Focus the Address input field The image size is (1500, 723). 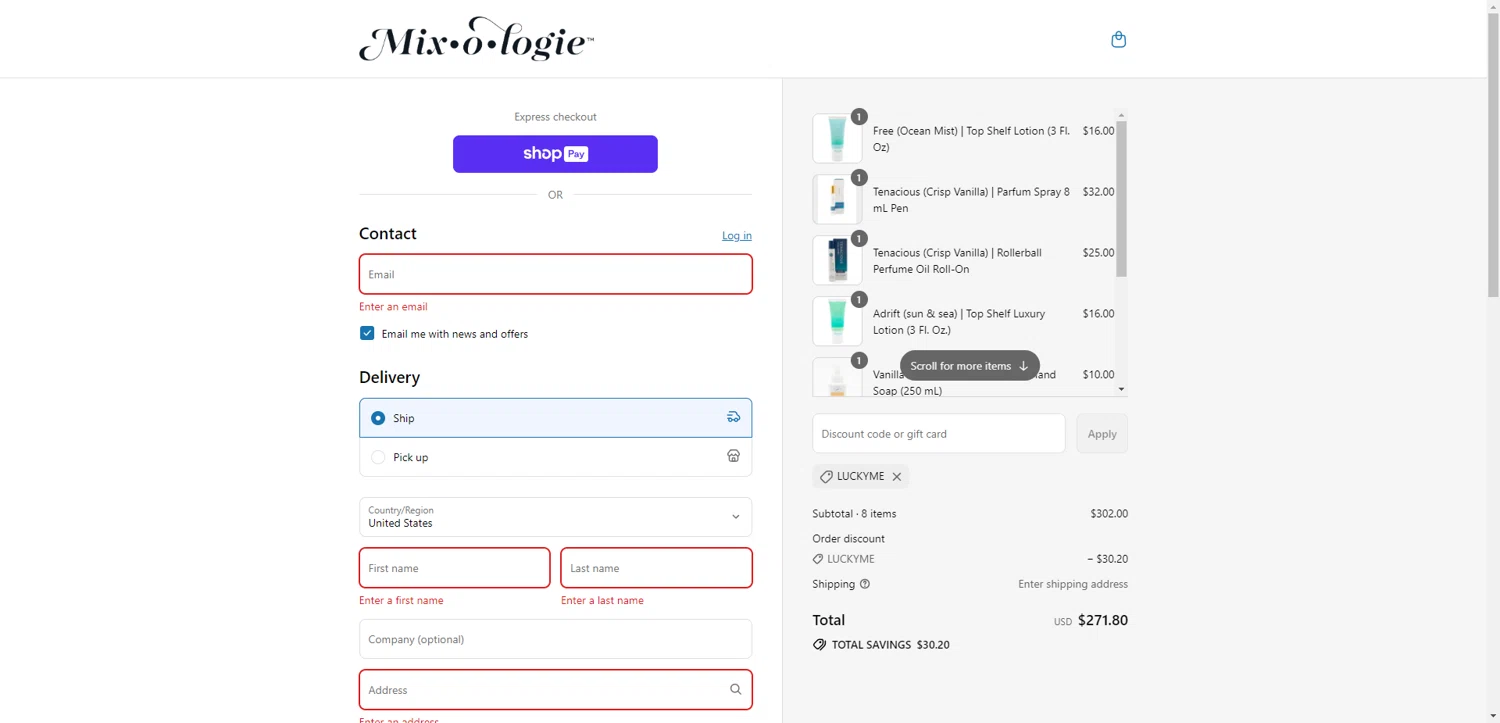[555, 690]
